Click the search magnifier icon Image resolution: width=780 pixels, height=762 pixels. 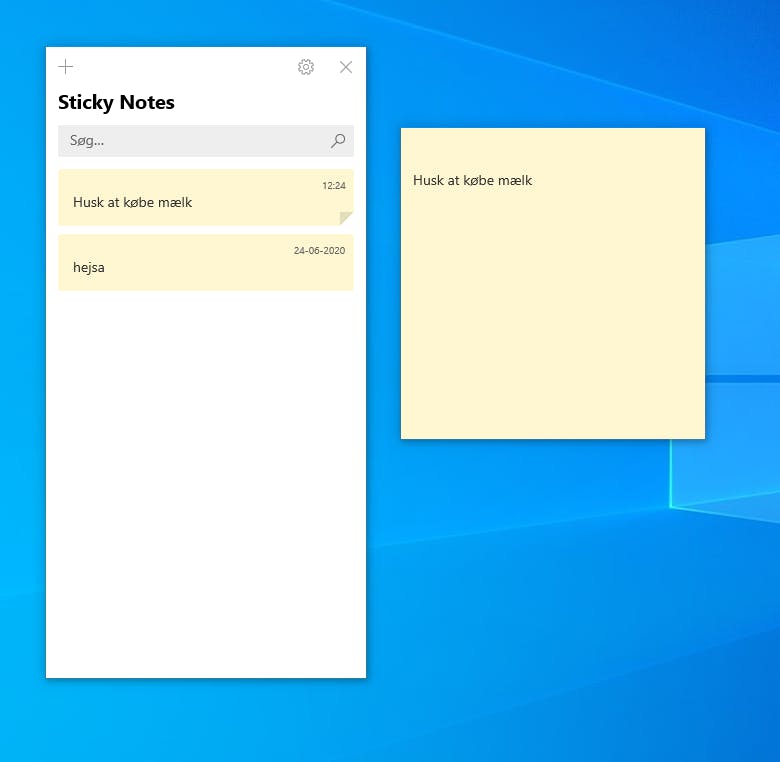click(338, 141)
